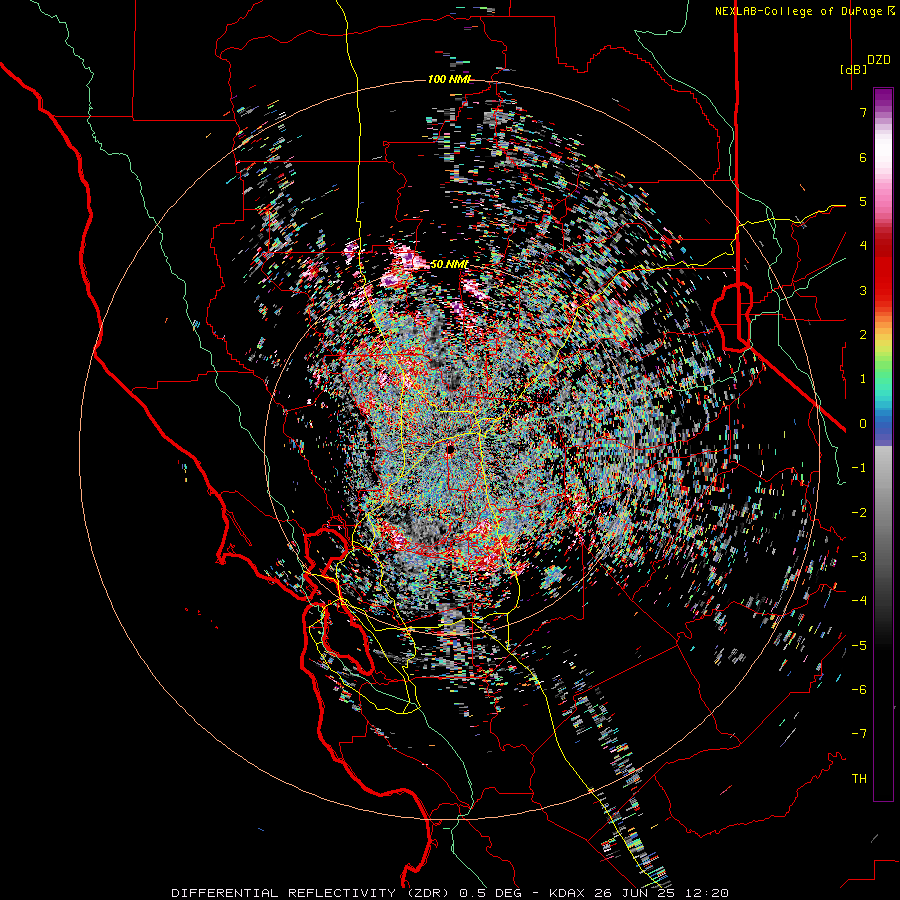The height and width of the screenshot is (900, 900).
Task: Click the TH label below the color scale
Action: [x=859, y=778]
